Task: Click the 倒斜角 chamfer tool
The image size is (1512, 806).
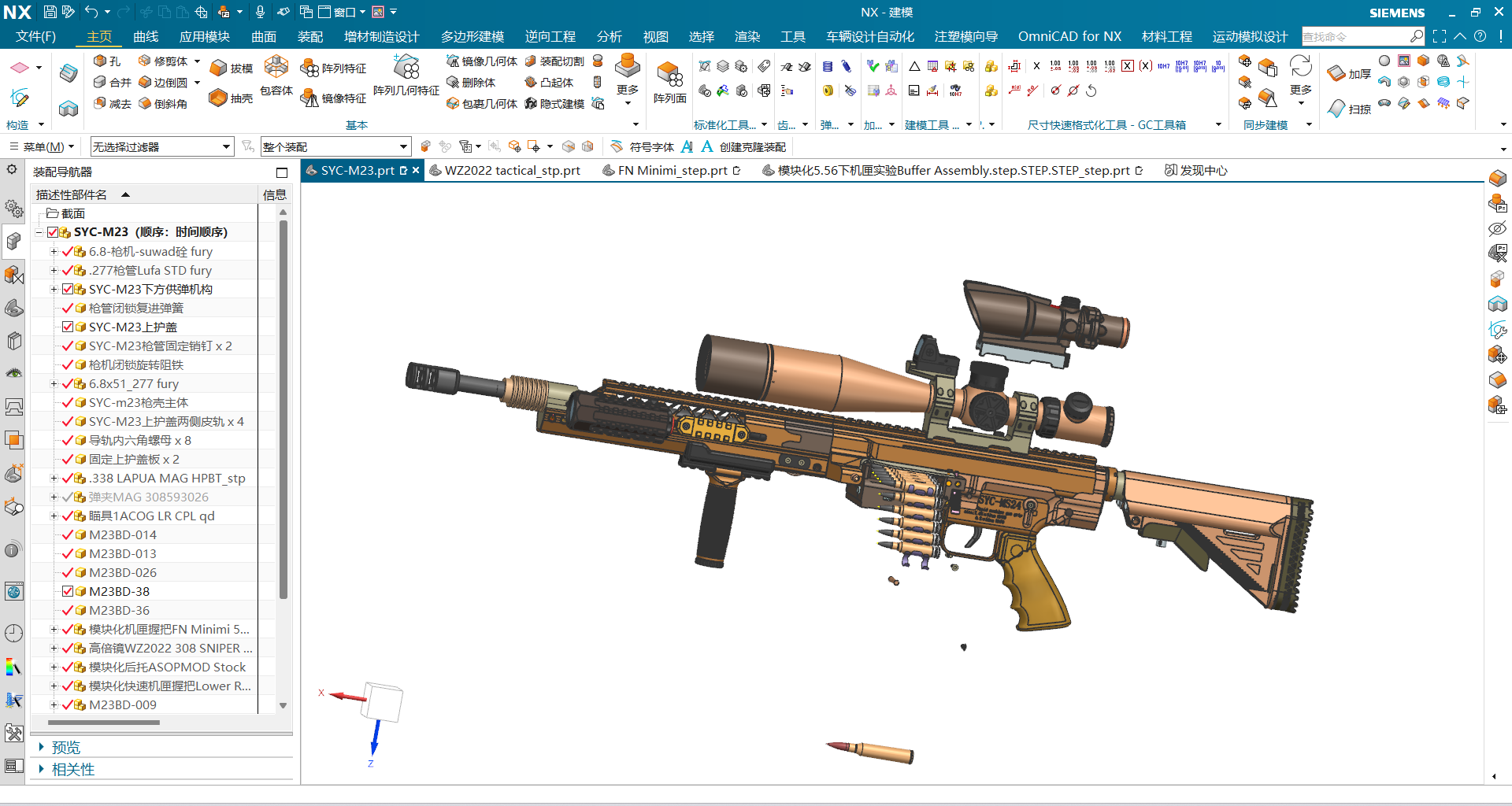Action: (x=163, y=104)
